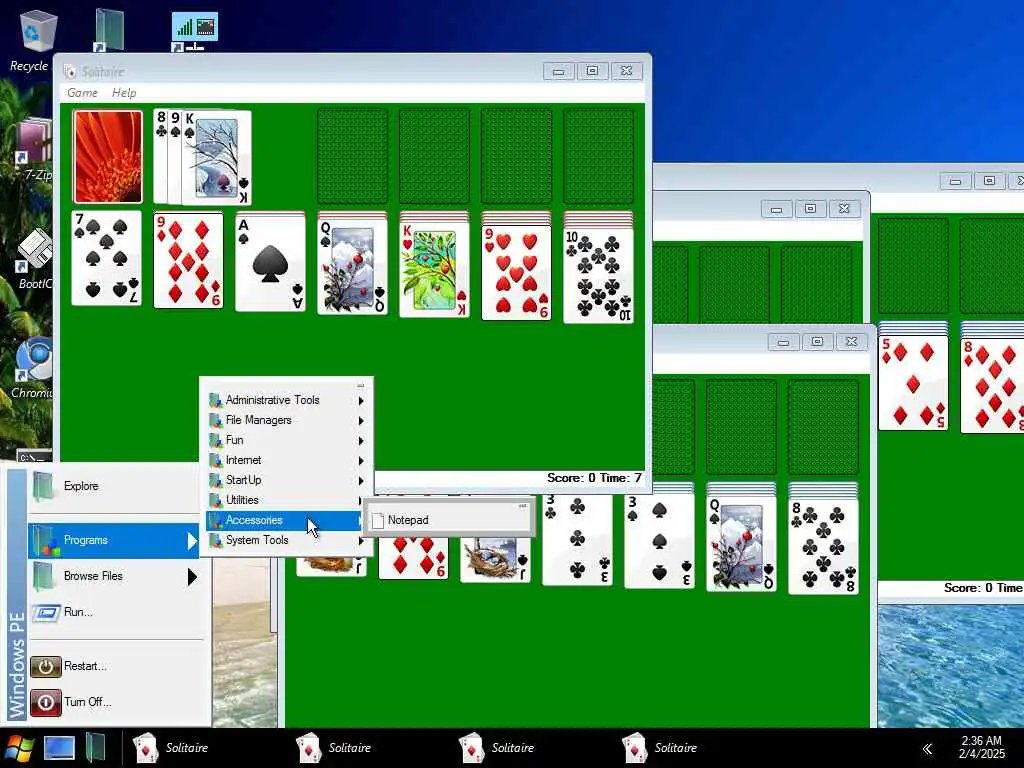Open the network monitor desktop shortcut
Viewport: 1024px width, 768px height.
pyautogui.click(x=195, y=31)
